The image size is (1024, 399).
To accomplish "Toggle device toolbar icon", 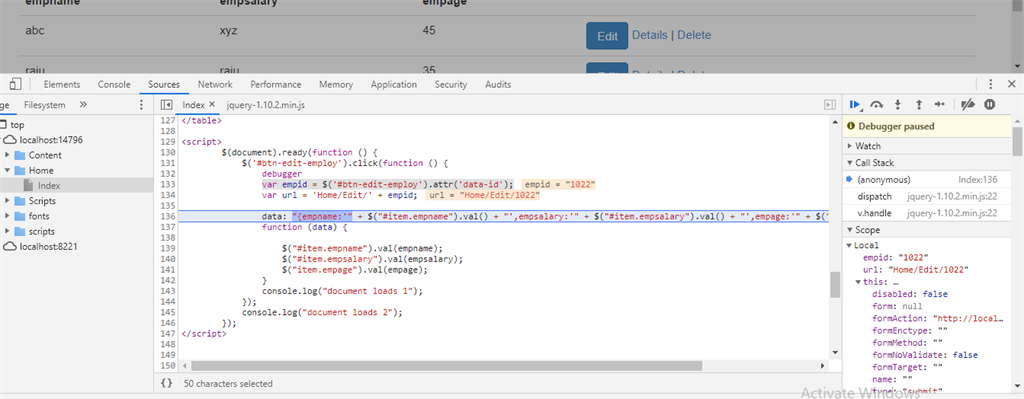I will [x=16, y=84].
